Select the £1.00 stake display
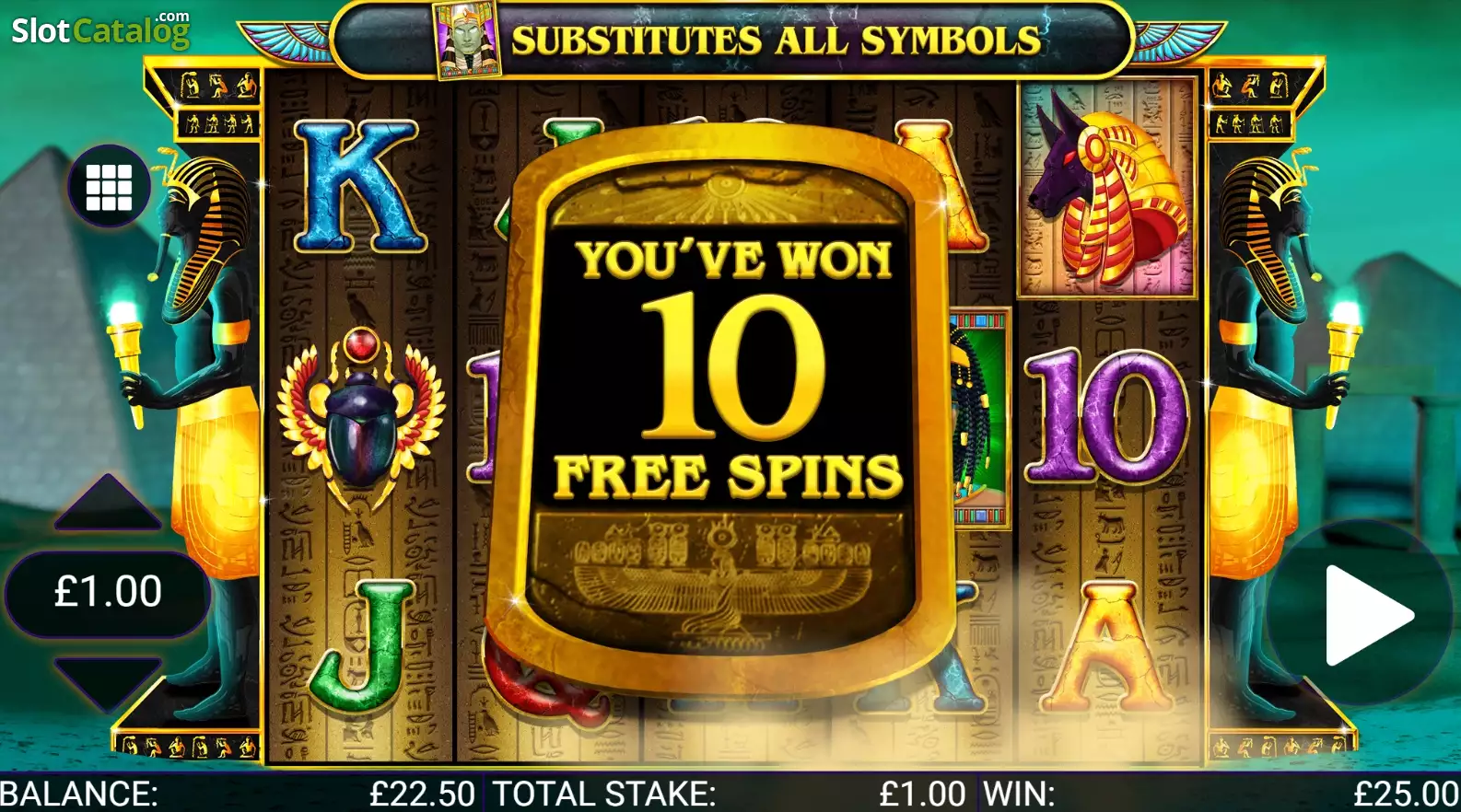Image resolution: width=1461 pixels, height=812 pixels. click(108, 592)
